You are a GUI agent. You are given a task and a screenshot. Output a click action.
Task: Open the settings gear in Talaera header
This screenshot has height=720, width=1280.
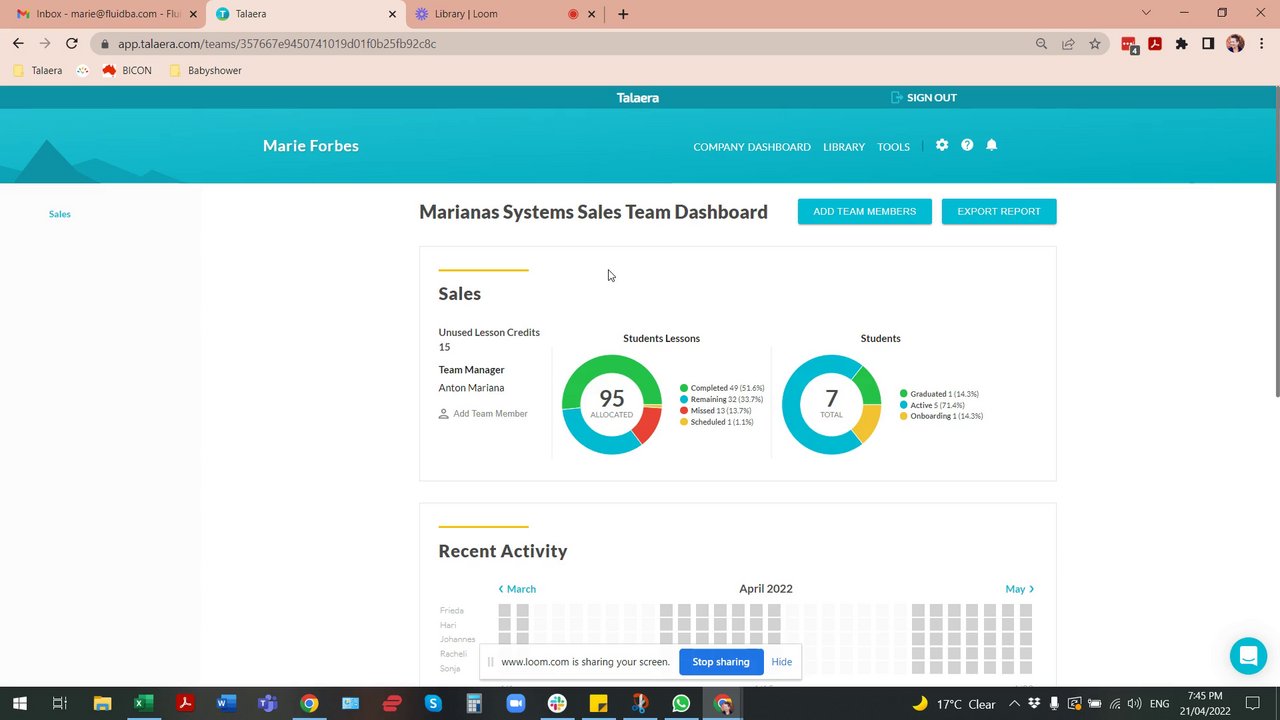pos(942,145)
